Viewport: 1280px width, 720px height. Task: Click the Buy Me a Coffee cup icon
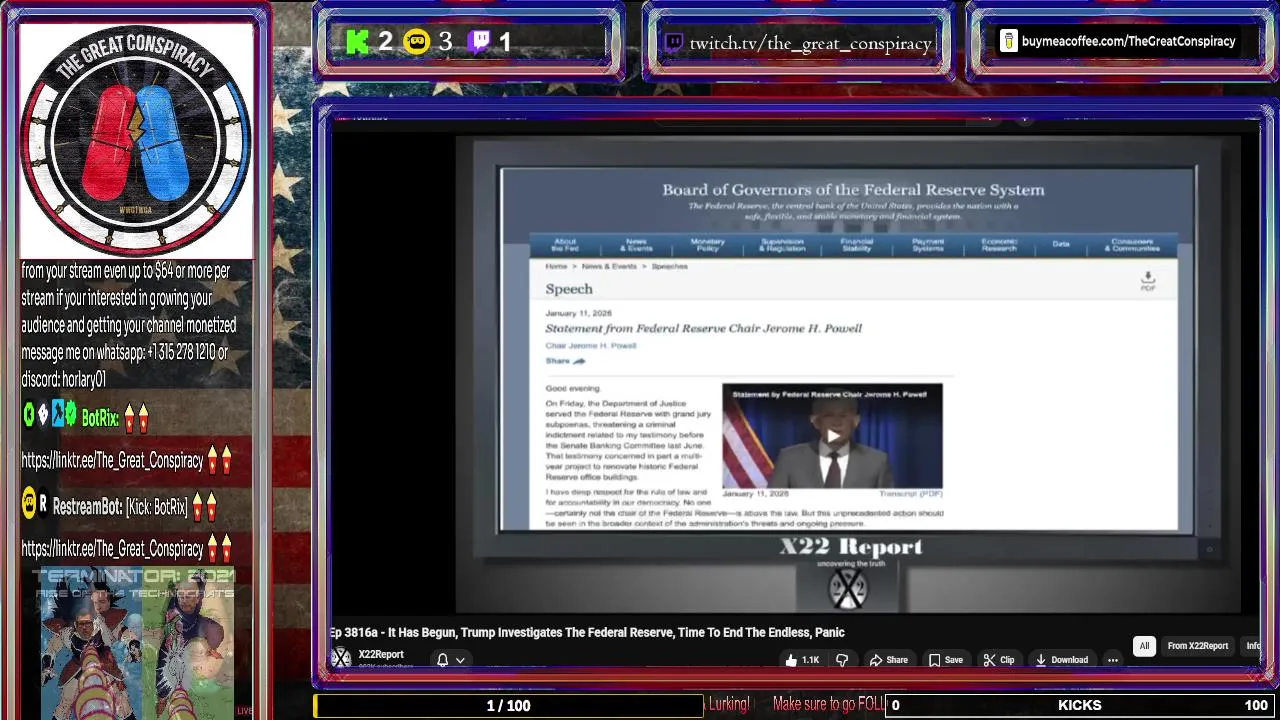click(1009, 41)
